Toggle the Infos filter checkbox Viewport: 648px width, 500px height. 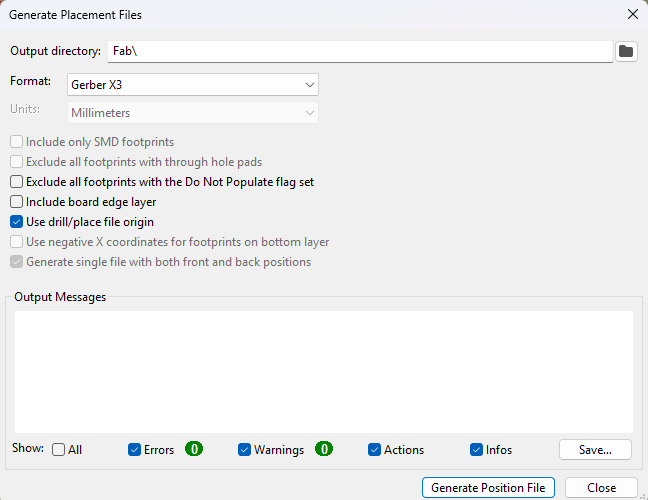[x=476, y=450]
